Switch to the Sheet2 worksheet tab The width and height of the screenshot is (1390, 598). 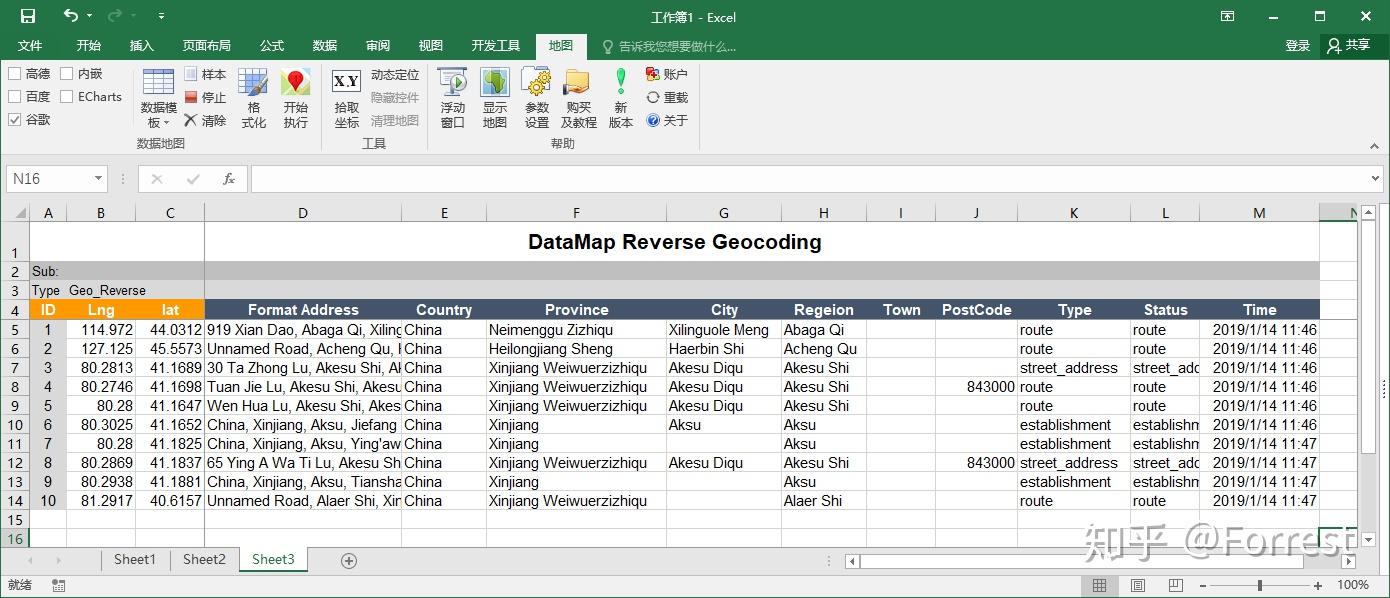[203, 560]
